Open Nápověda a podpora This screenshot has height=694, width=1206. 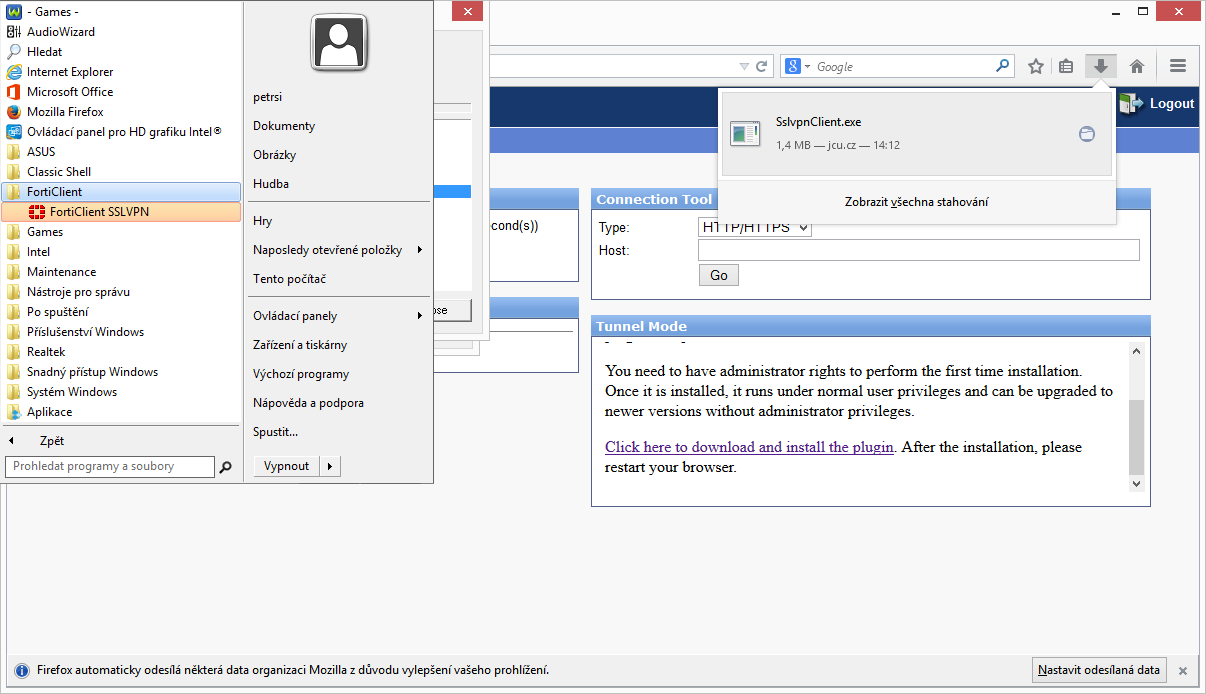(x=308, y=403)
